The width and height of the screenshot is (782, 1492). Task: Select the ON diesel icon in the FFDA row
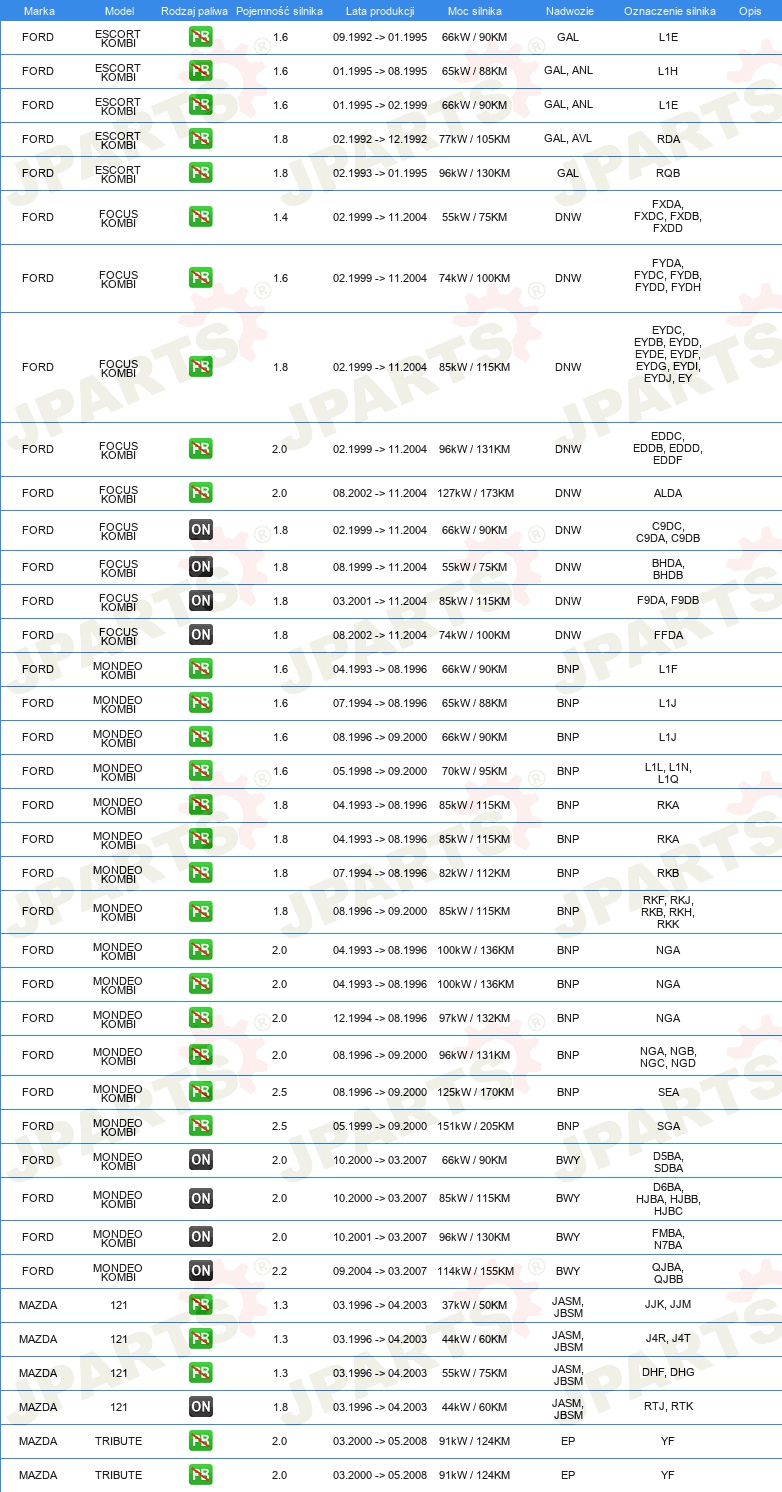(x=201, y=635)
